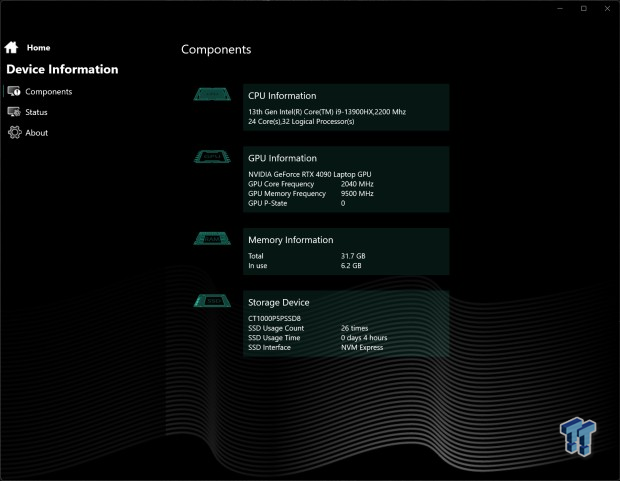Click the GPU Core Frequency label
Screen dimensions: 620x481
pos(281,184)
